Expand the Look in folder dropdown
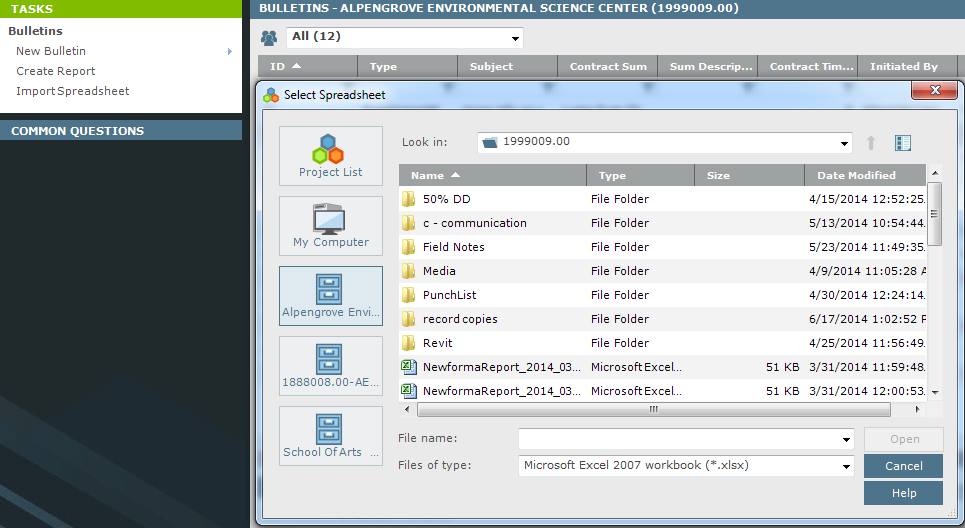Viewport: 965px width, 528px height. tap(844, 143)
